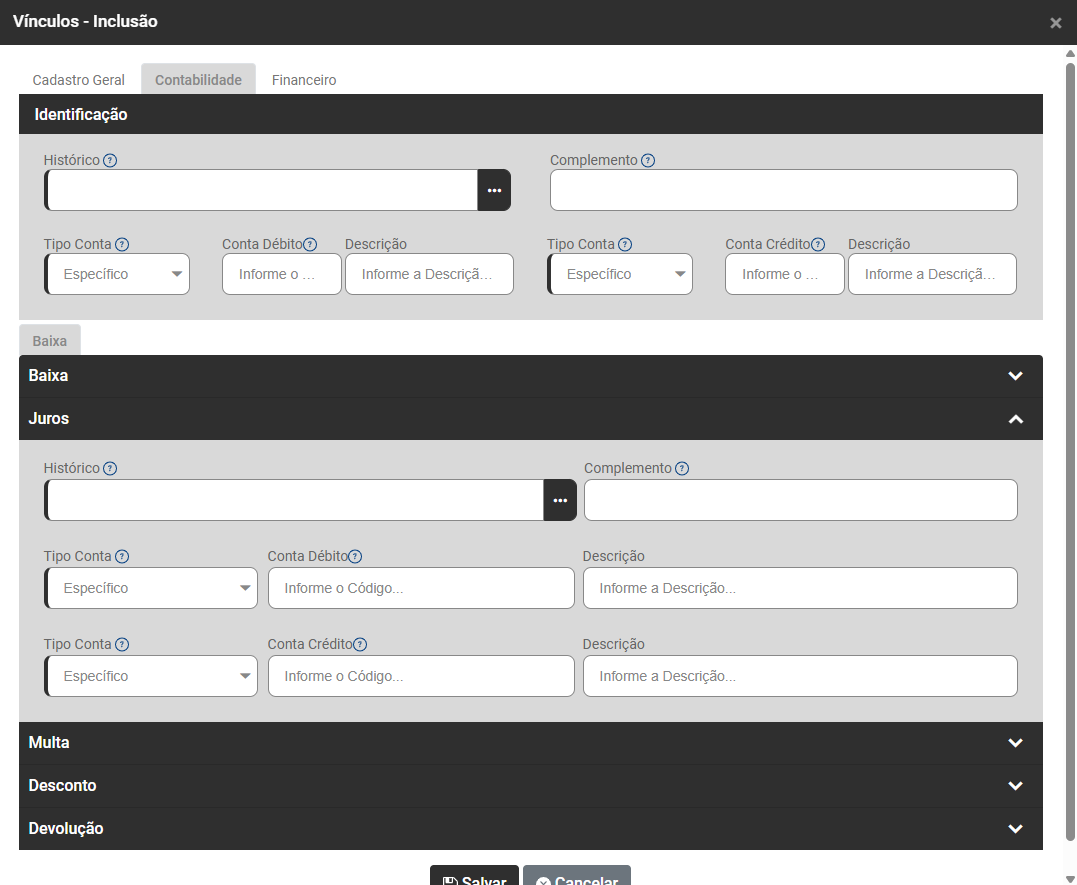Screen dimensions: 1077x885
Task: Select the Contabilidade tab
Action: (199, 80)
